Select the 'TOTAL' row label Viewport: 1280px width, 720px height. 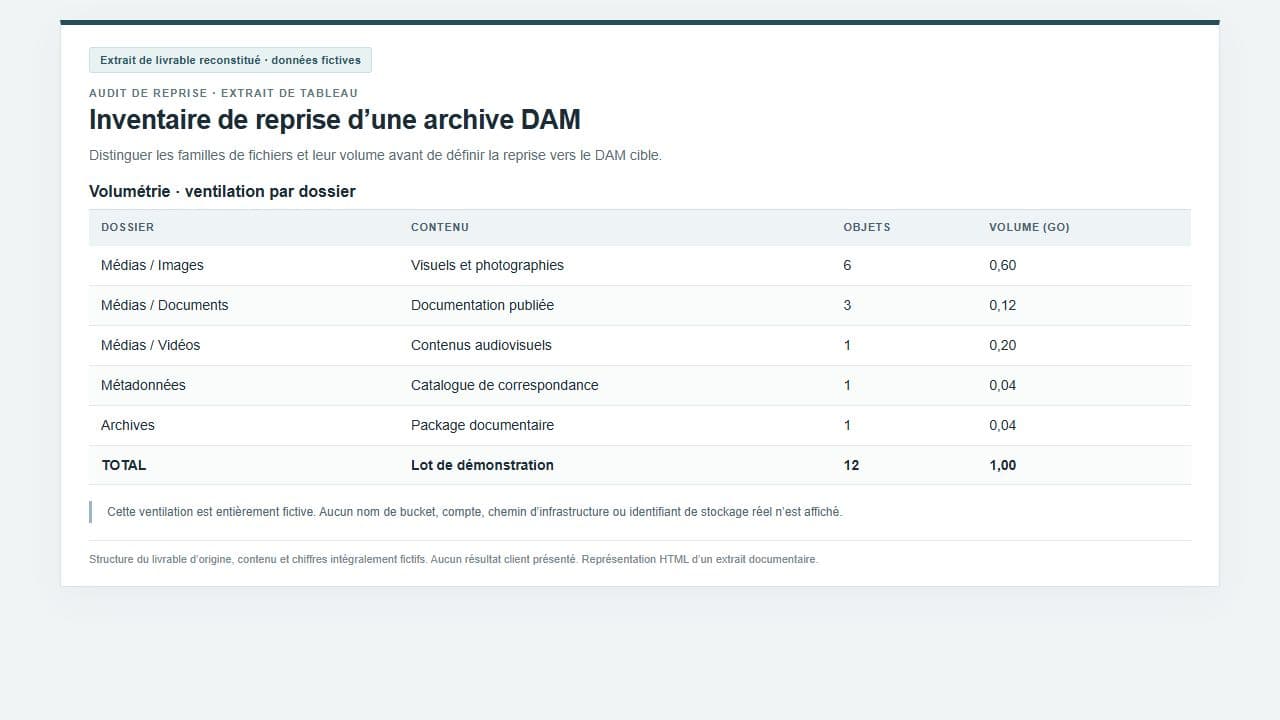click(x=124, y=465)
